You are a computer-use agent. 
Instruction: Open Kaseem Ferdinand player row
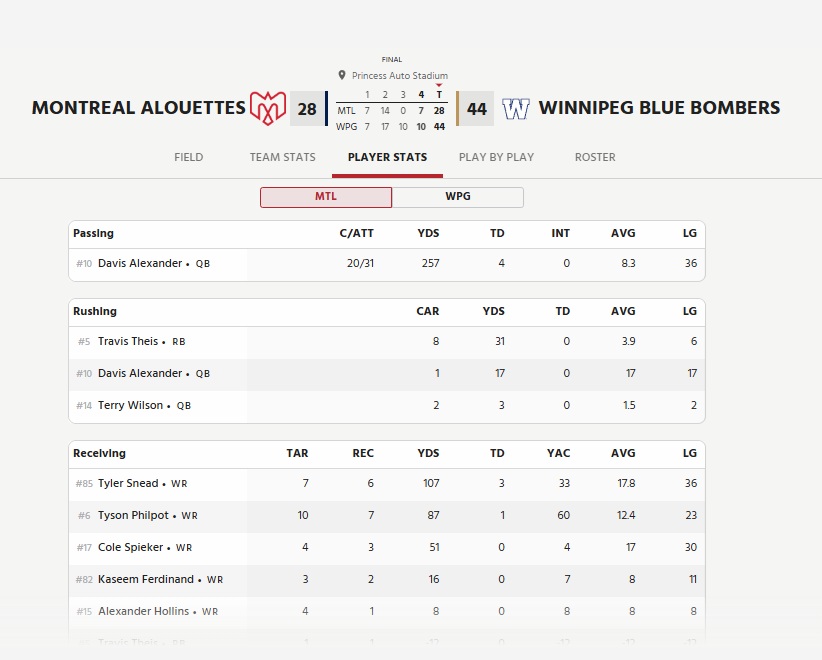pos(387,580)
